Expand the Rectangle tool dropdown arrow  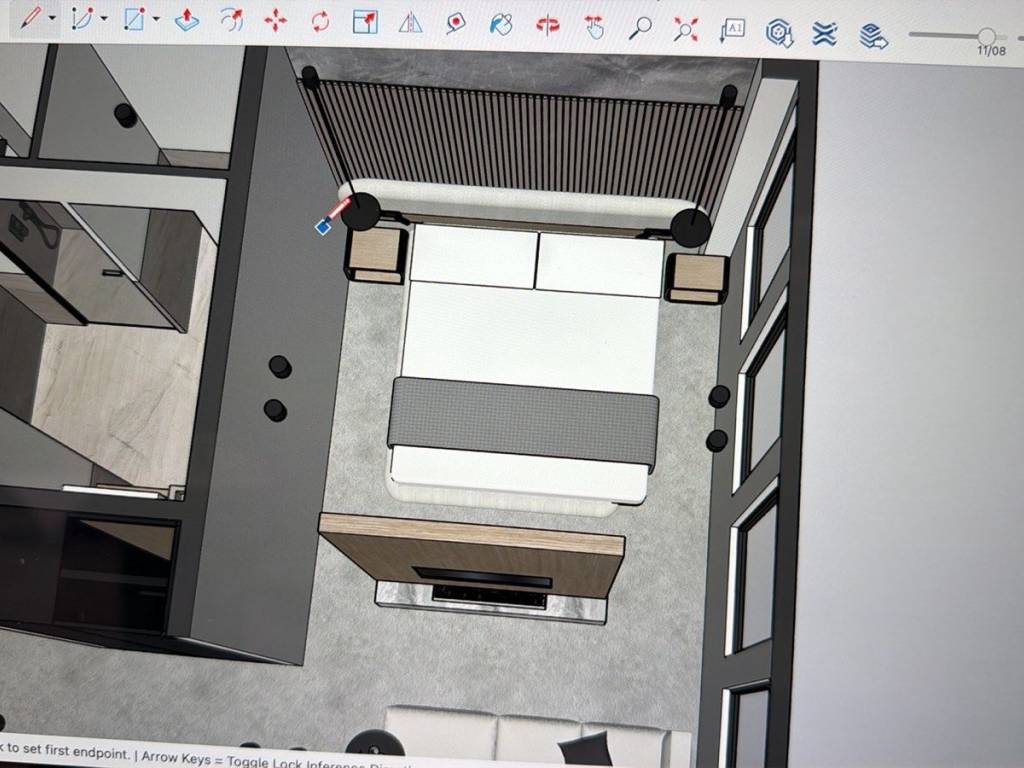(156, 19)
